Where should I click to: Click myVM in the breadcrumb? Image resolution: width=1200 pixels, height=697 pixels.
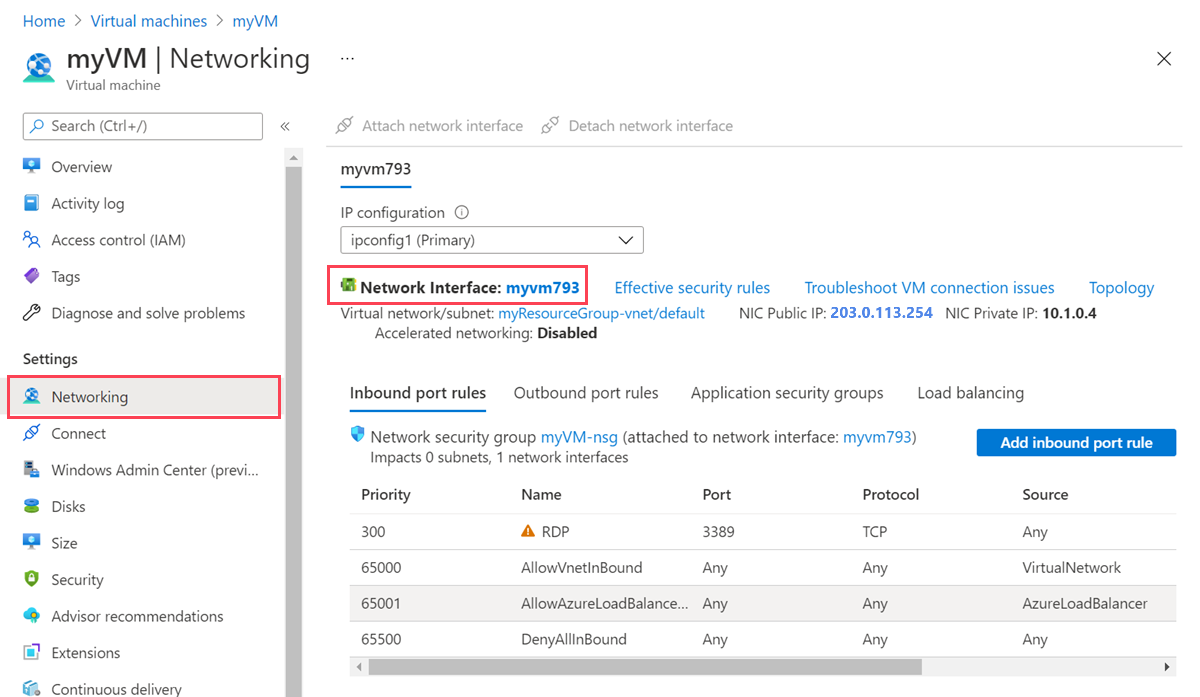pyautogui.click(x=256, y=21)
